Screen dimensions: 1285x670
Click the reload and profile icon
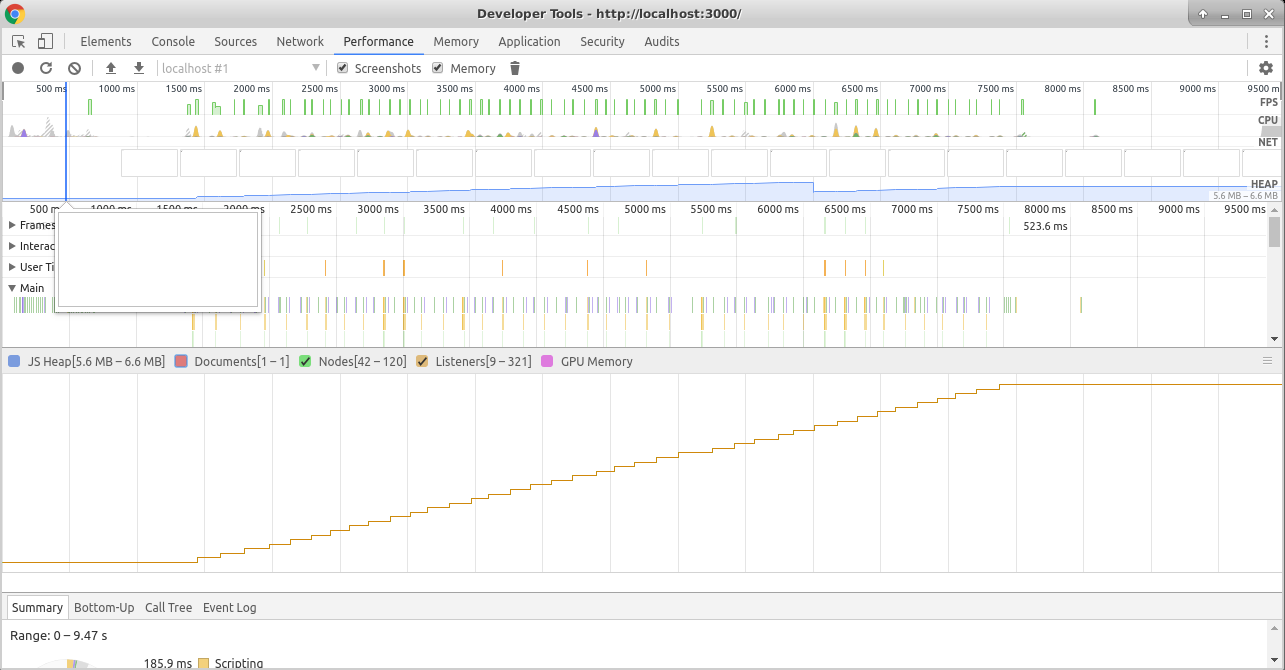pos(46,68)
